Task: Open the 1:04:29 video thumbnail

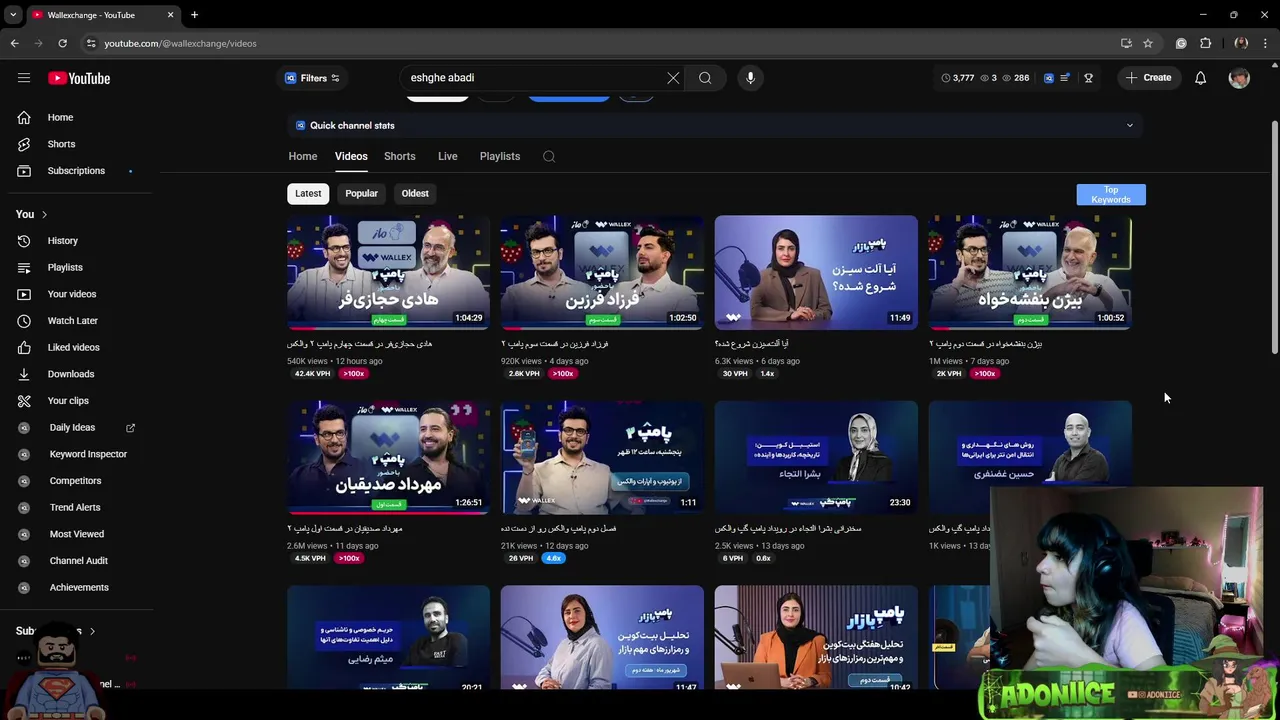Action: coord(388,272)
